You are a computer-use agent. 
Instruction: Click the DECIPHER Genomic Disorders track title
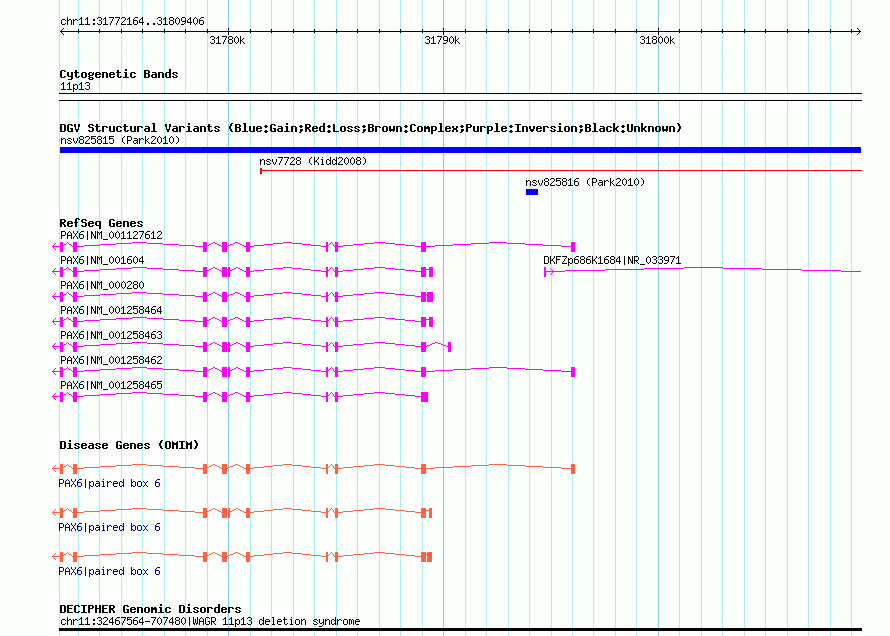(x=150, y=609)
